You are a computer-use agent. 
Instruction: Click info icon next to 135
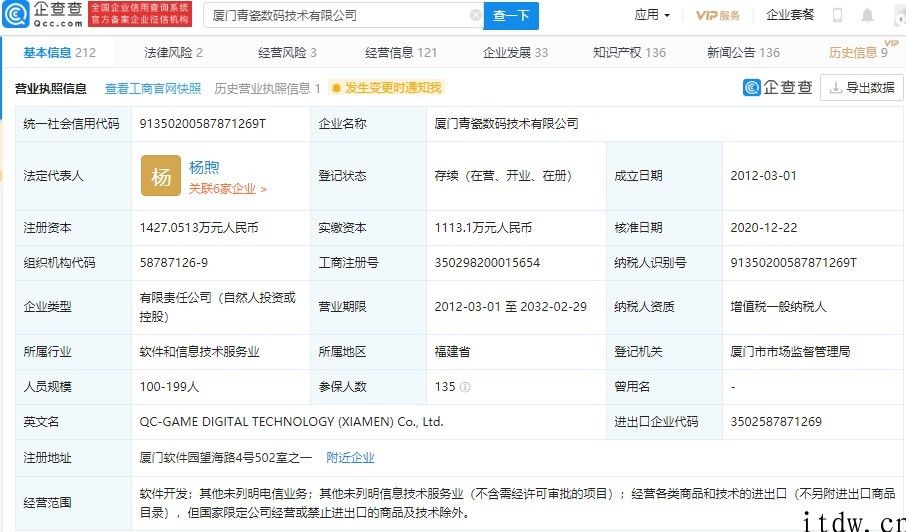click(465, 387)
